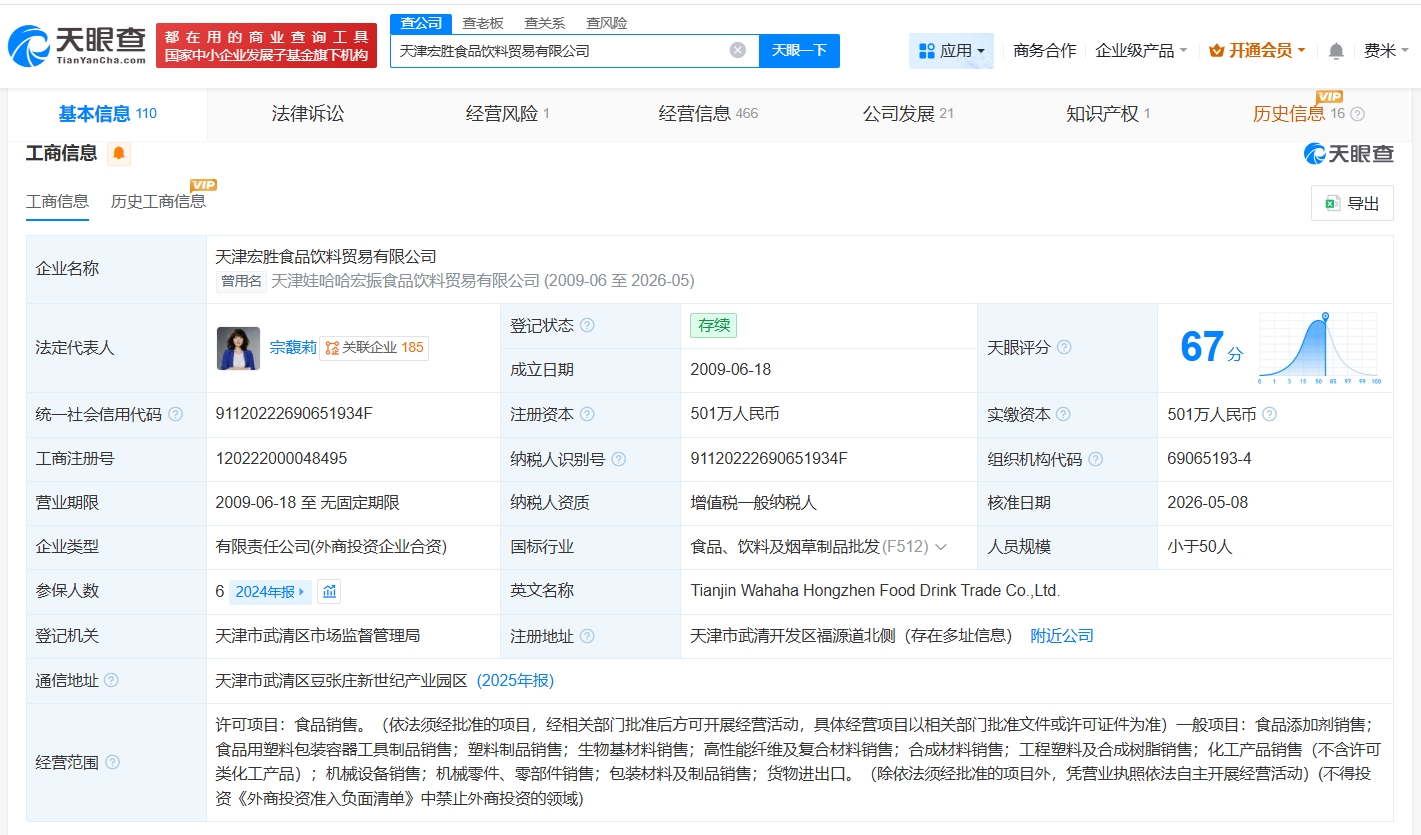Switch to the 查老板 search tab
The image size is (1421, 835).
tap(483, 23)
